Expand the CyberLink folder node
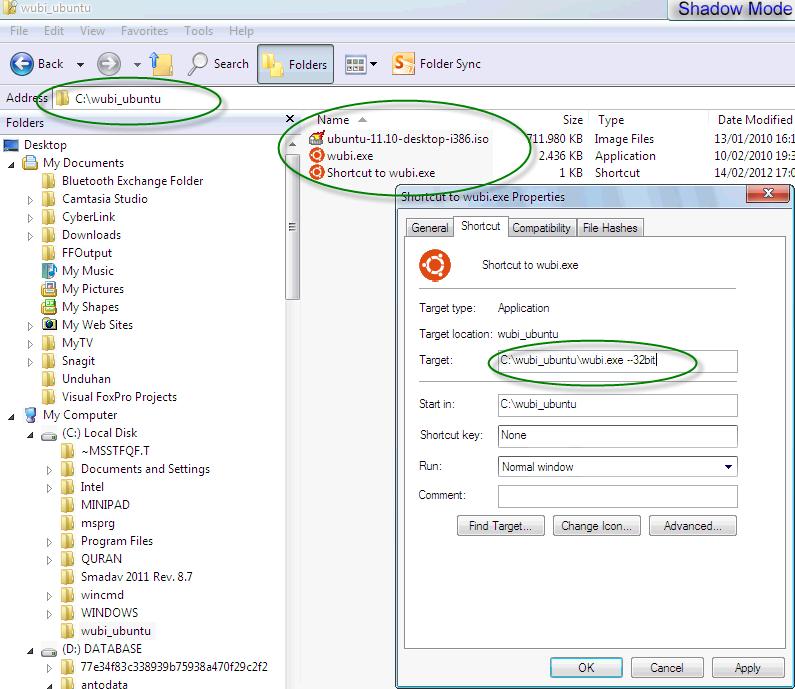795x689 pixels. click(30, 218)
